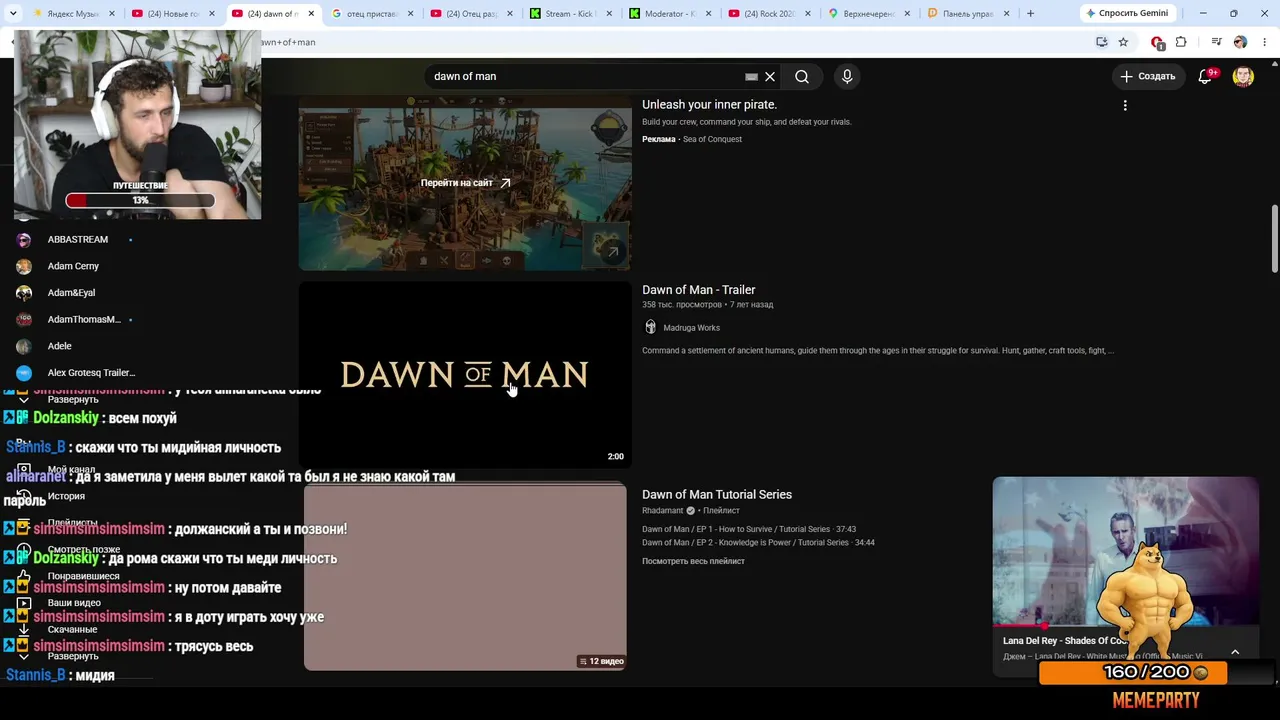Open the AdamThomasM... subscription

coord(84,320)
